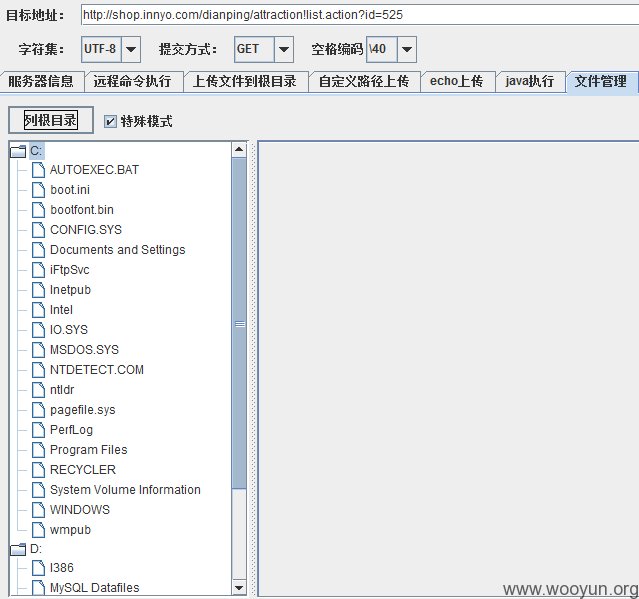Switch to the echo上传 tab
This screenshot has height=599, width=639.
pyautogui.click(x=457, y=81)
